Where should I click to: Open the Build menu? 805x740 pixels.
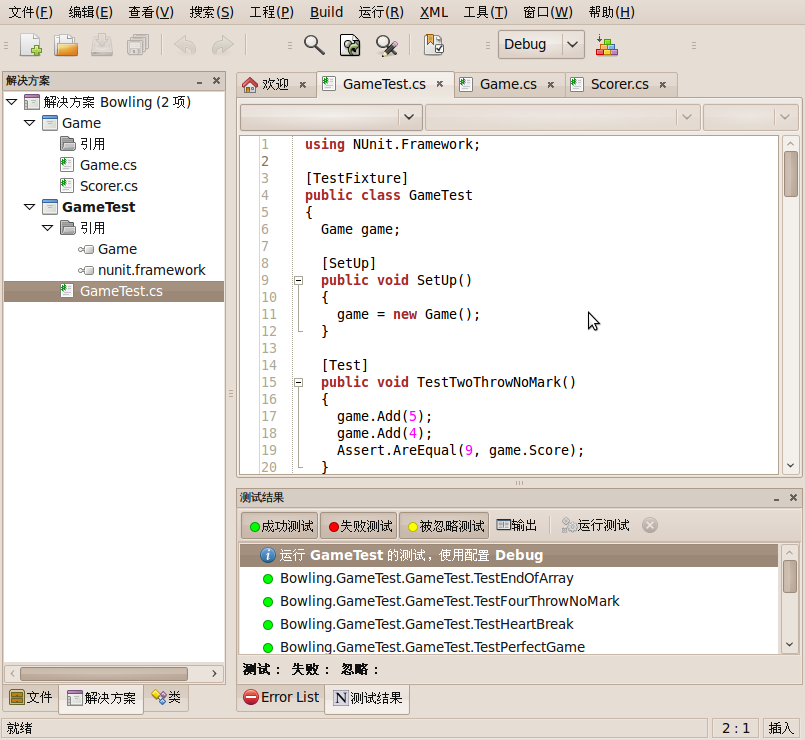(x=326, y=12)
